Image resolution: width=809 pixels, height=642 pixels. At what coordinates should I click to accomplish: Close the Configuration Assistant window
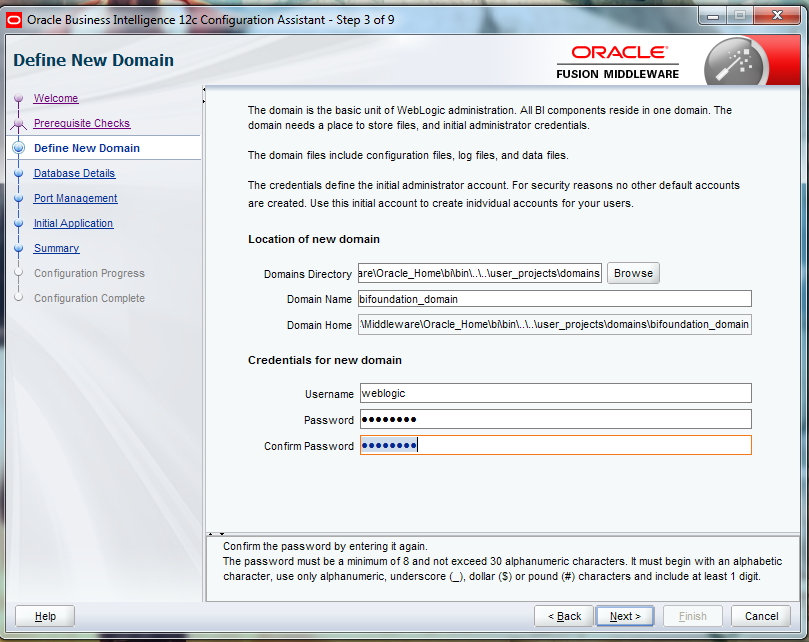[x=777, y=16]
